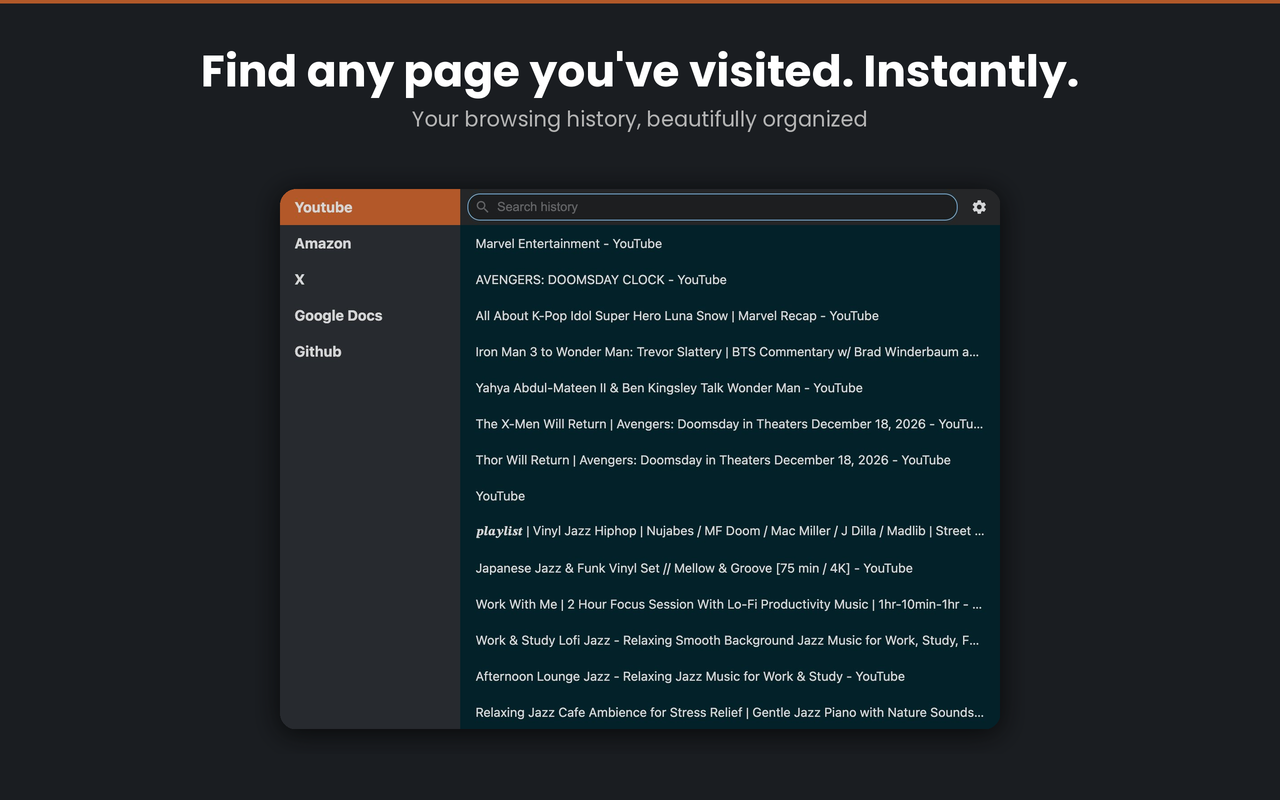Open AVENGERS: DOOMSDAY CLOCK entry
Screen dimensions: 1280x800
[x=730, y=279]
